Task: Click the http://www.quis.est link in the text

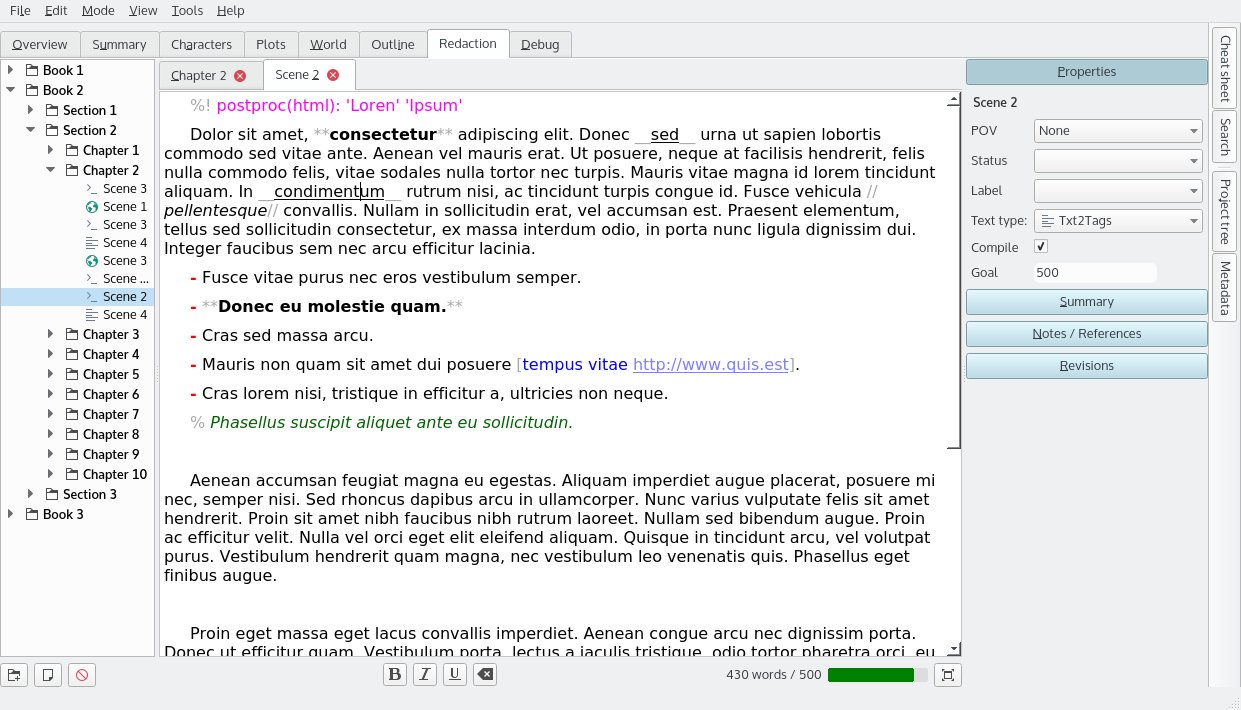Action: 712,365
